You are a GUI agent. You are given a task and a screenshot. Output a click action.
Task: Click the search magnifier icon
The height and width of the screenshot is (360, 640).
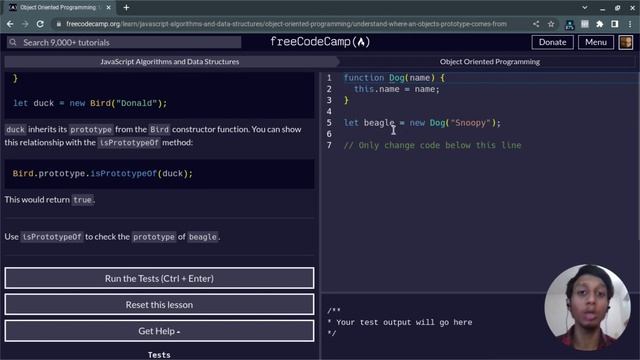[13, 42]
